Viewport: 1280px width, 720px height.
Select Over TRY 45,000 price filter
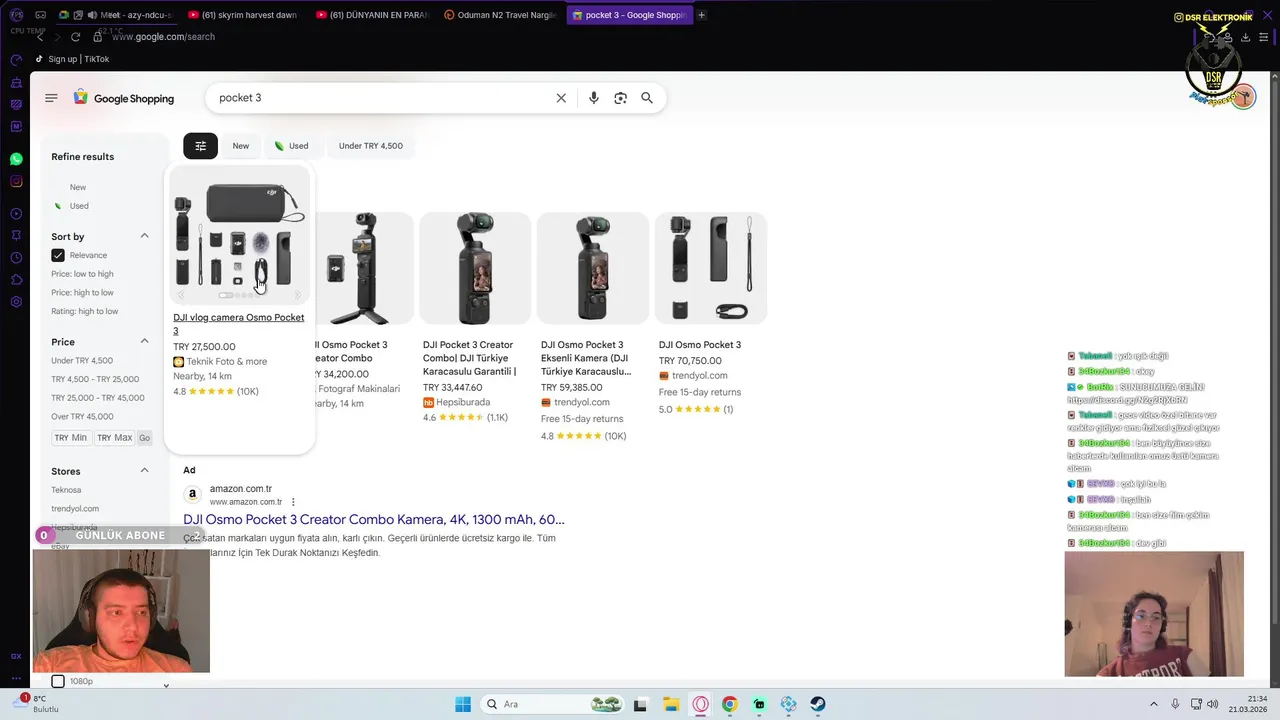(x=82, y=416)
